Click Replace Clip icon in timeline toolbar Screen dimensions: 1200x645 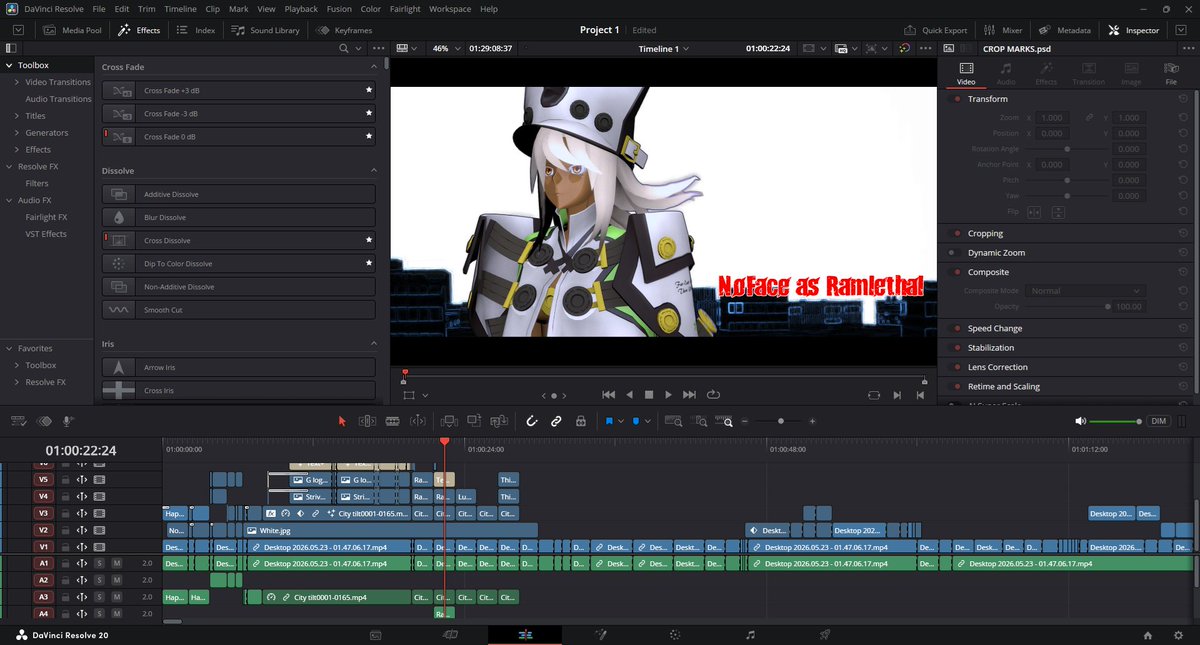click(x=498, y=422)
